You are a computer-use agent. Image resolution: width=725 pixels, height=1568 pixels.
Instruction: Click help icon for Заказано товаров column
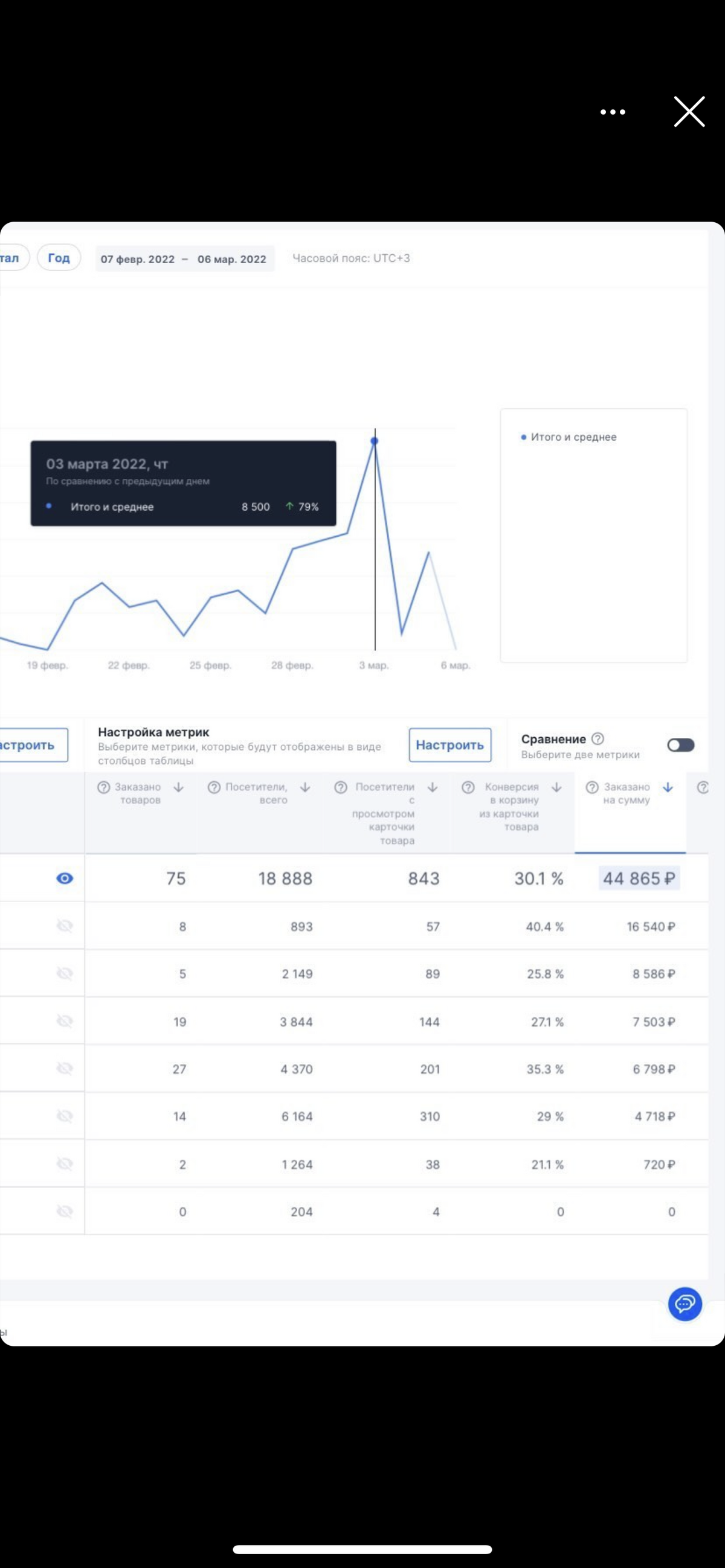pos(103,787)
